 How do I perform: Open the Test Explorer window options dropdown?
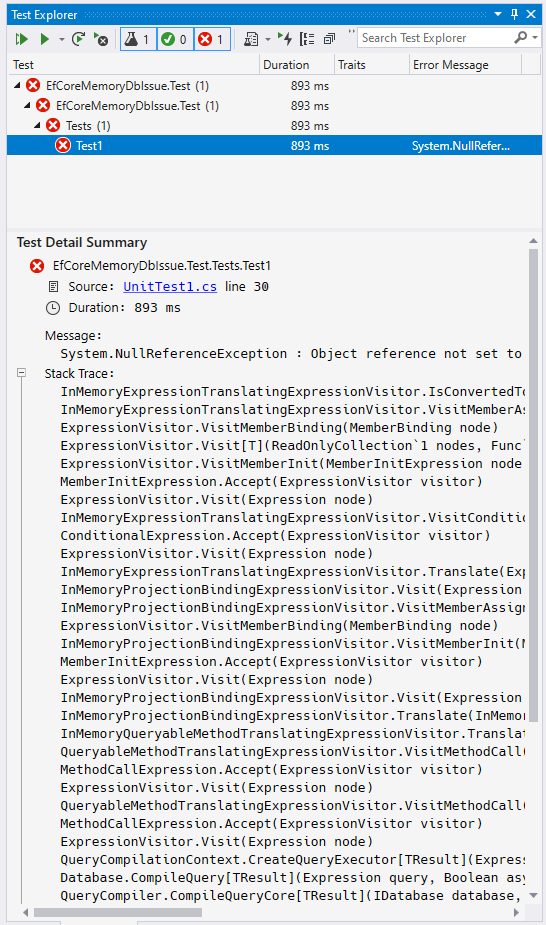point(499,14)
